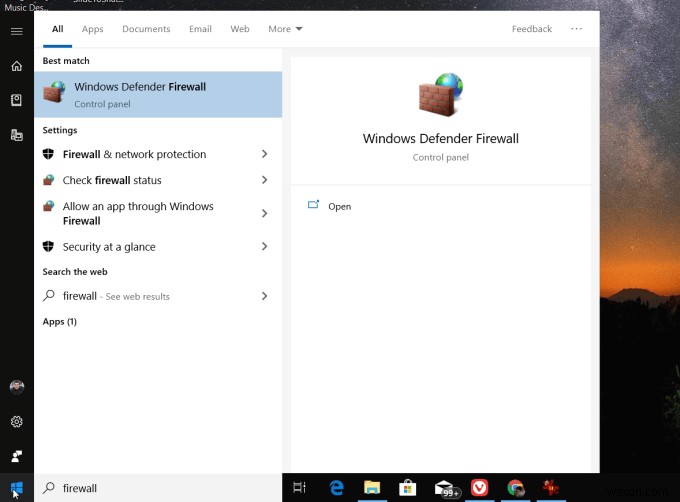Switch to the Email tab
Viewport: 680px width, 502px height.
pyautogui.click(x=200, y=29)
